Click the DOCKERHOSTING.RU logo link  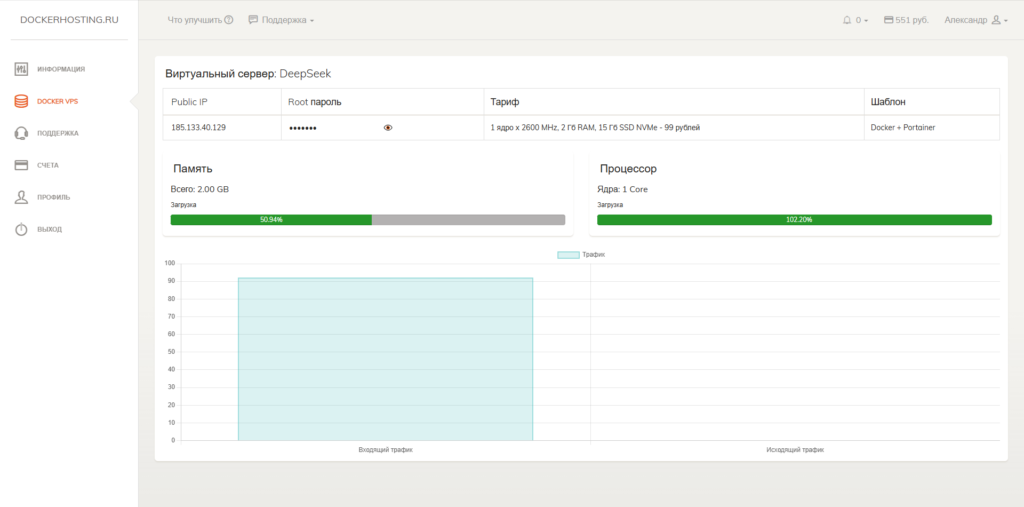pos(69,20)
